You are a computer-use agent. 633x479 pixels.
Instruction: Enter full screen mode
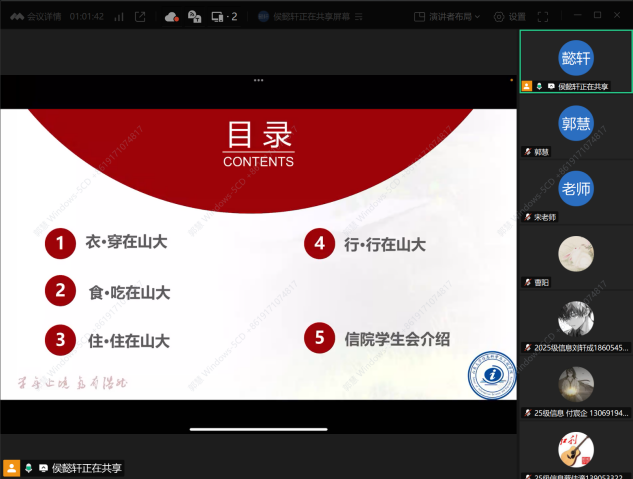(x=543, y=16)
